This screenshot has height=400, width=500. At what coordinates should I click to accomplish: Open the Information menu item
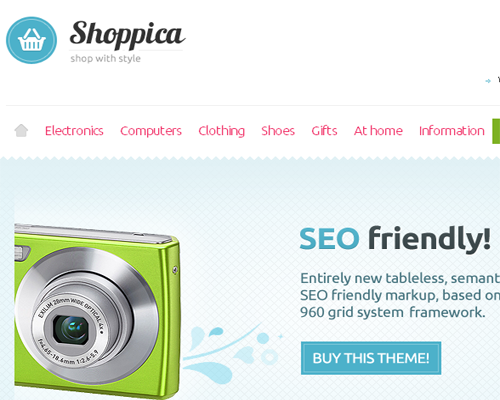click(x=452, y=131)
